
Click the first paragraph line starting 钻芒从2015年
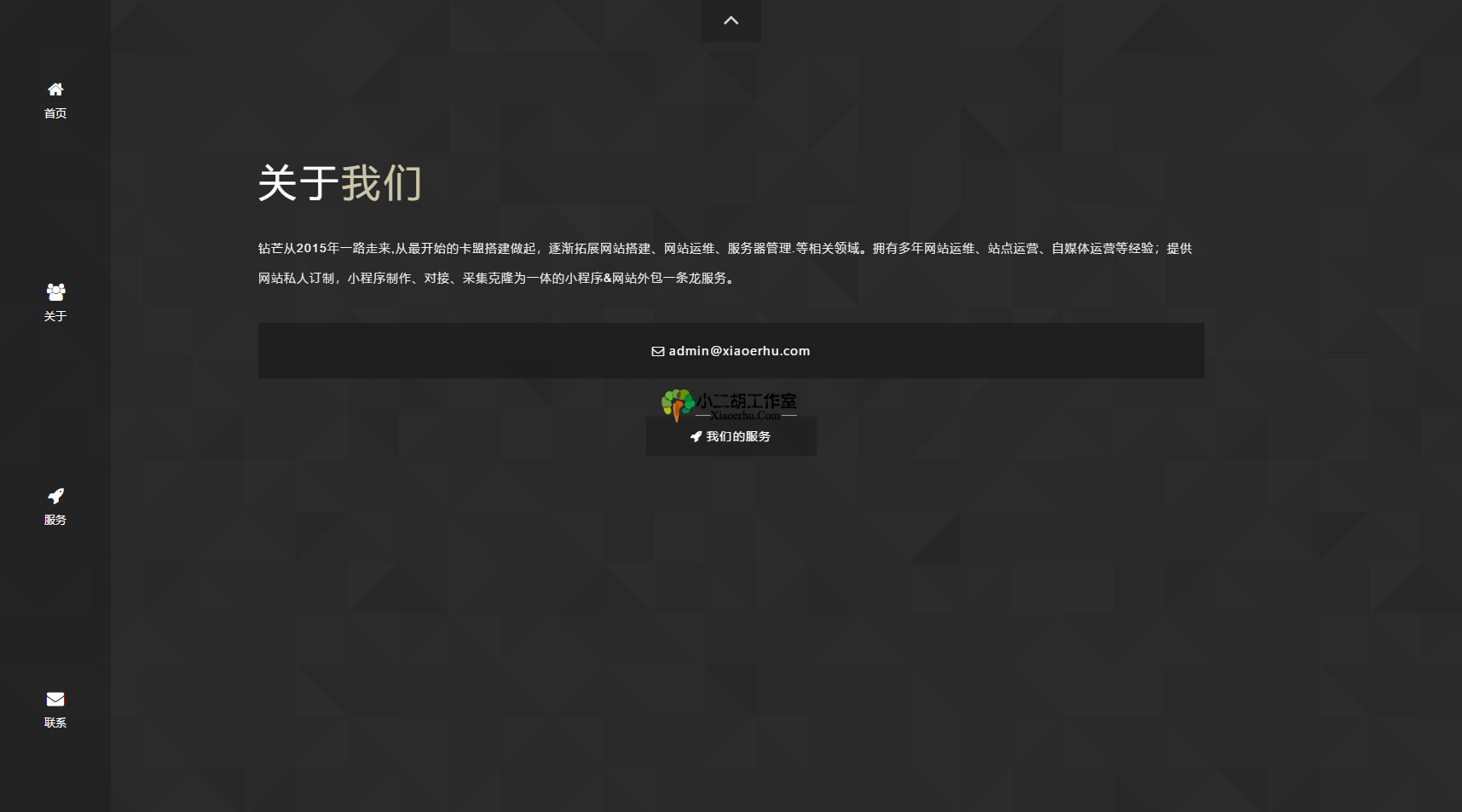tap(725, 249)
